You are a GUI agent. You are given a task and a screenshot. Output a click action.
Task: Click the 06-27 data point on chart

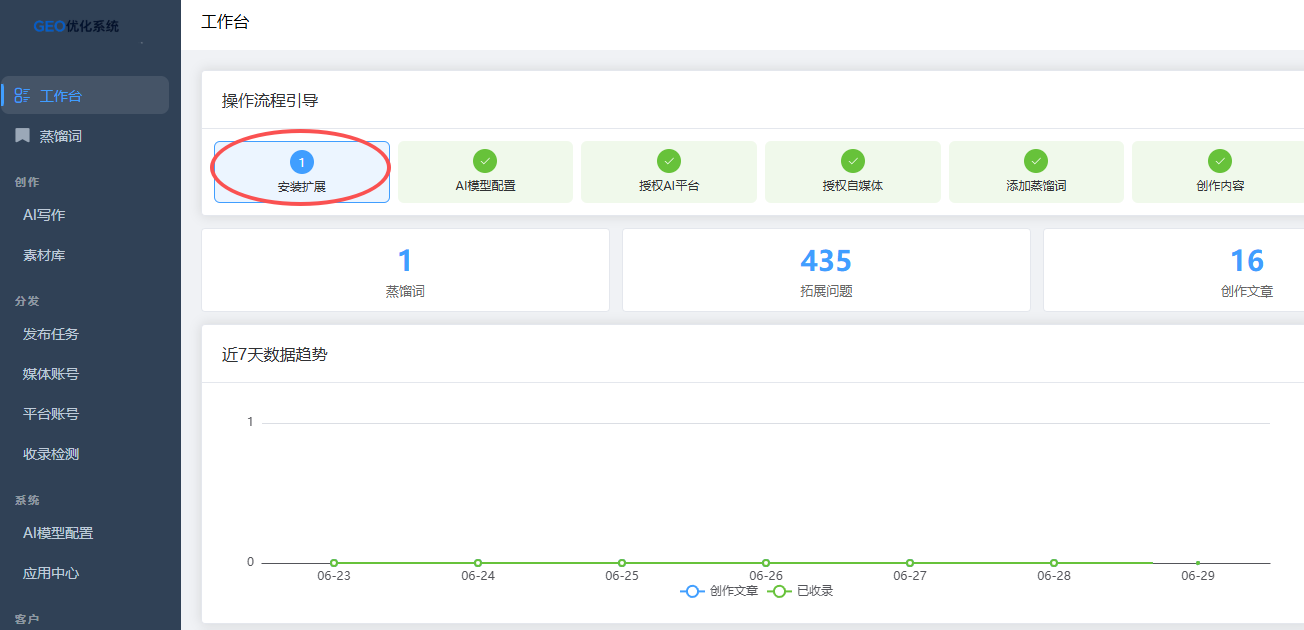point(910,563)
